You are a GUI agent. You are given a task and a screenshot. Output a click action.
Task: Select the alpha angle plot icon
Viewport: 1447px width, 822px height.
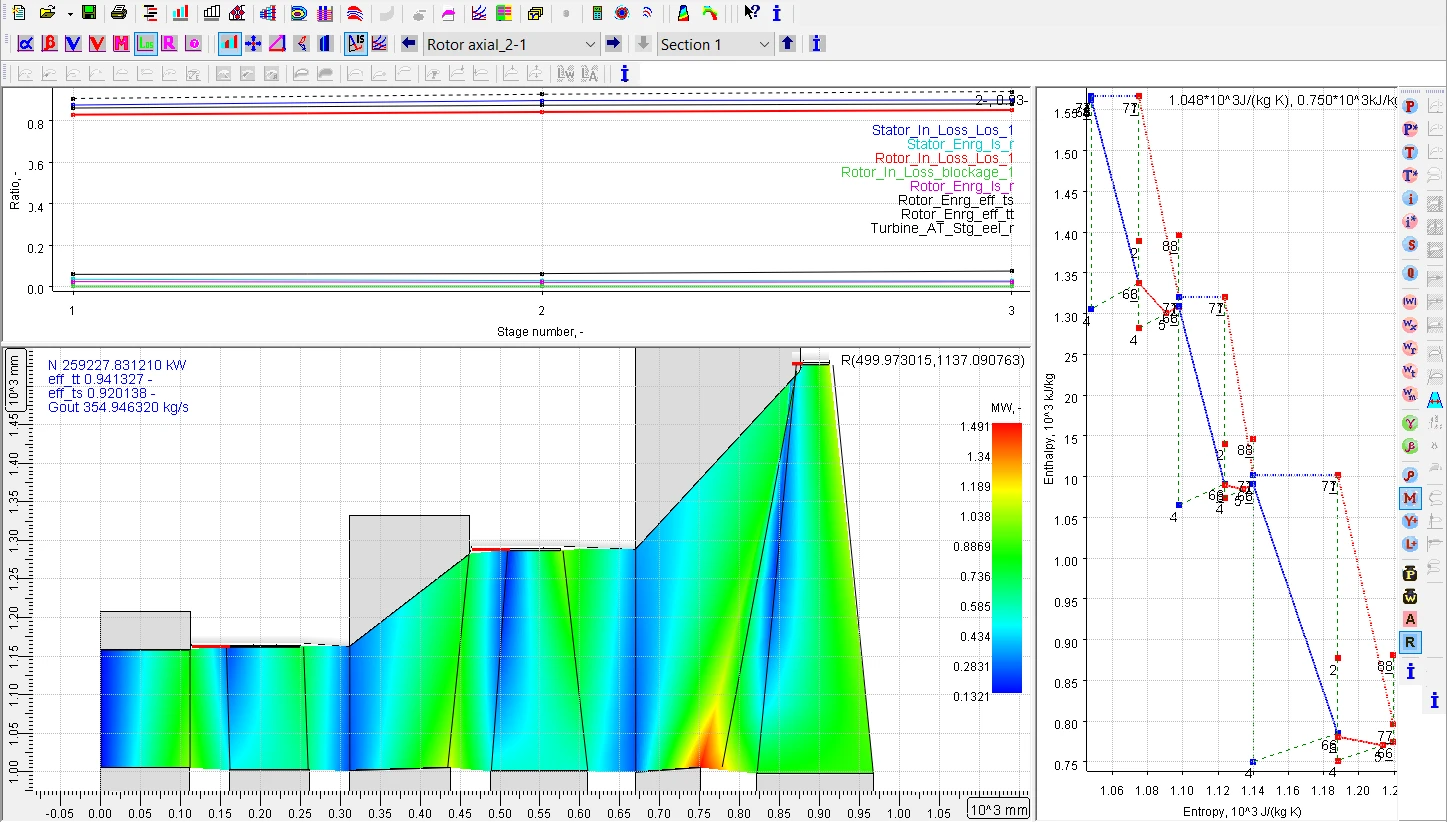tap(25, 44)
